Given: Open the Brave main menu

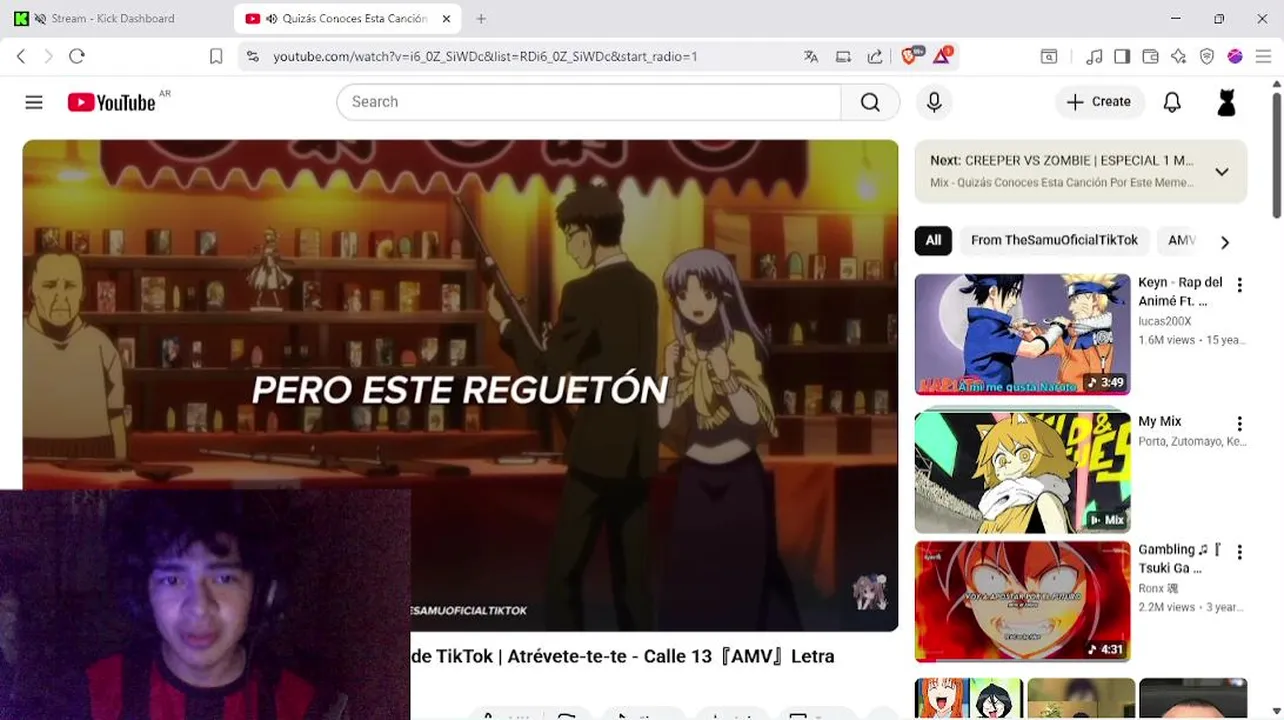Looking at the screenshot, I should 1263,57.
